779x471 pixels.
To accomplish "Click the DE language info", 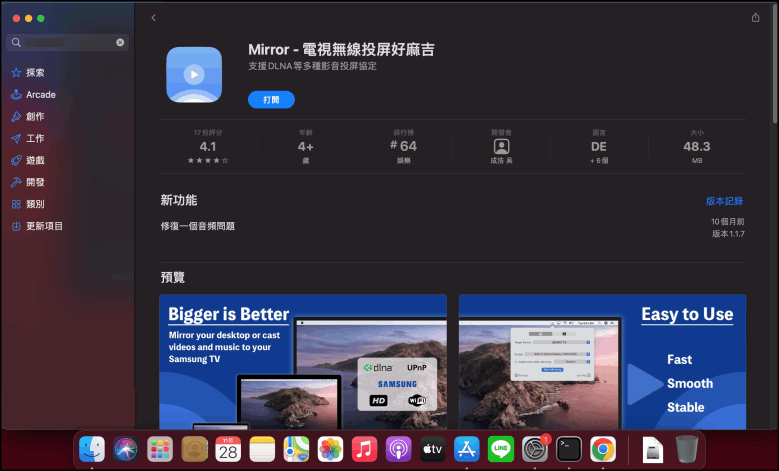I will pyautogui.click(x=599, y=147).
